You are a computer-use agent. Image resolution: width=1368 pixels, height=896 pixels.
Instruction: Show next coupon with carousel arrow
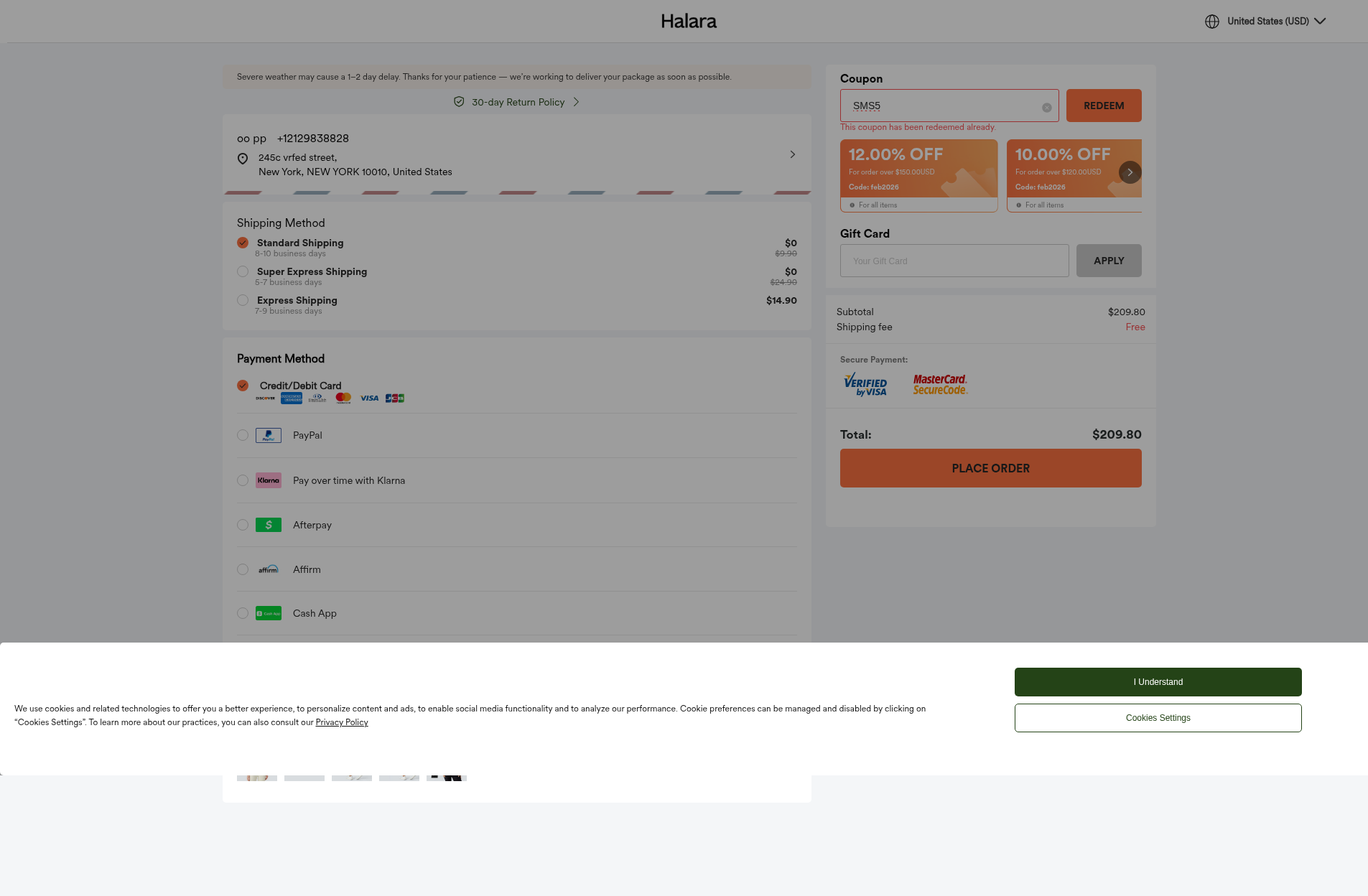click(x=1130, y=172)
